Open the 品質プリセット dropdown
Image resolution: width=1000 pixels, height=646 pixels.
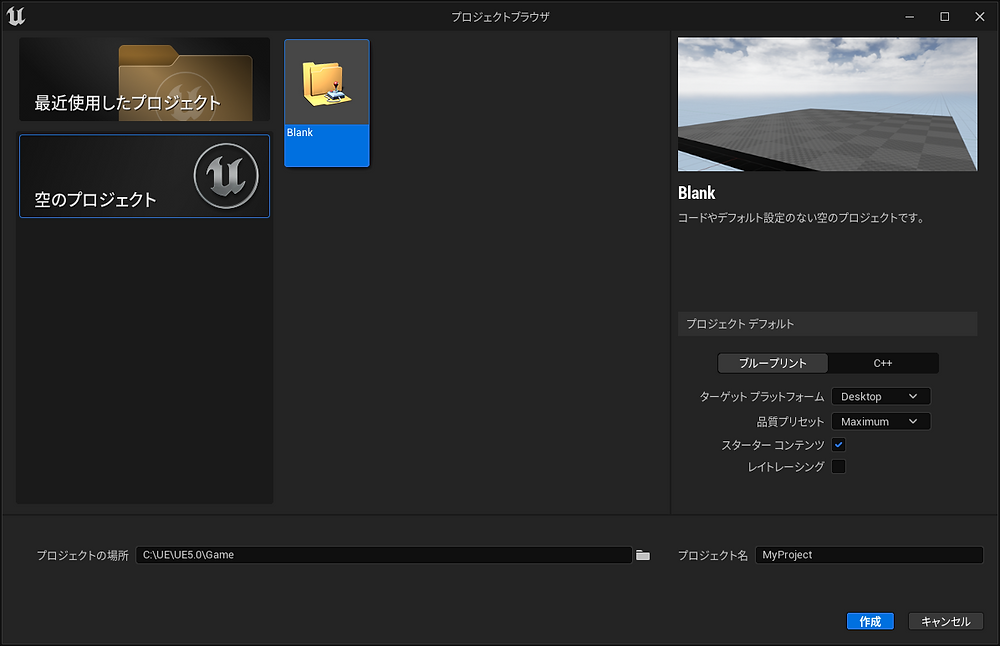(880, 421)
